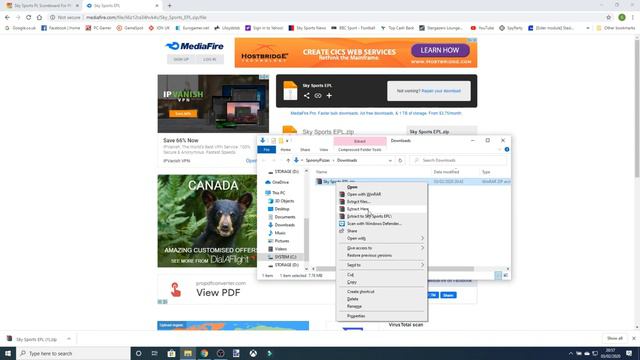Click MediaFire LOG IN button
The height and width of the screenshot is (360, 640).
click(209, 59)
